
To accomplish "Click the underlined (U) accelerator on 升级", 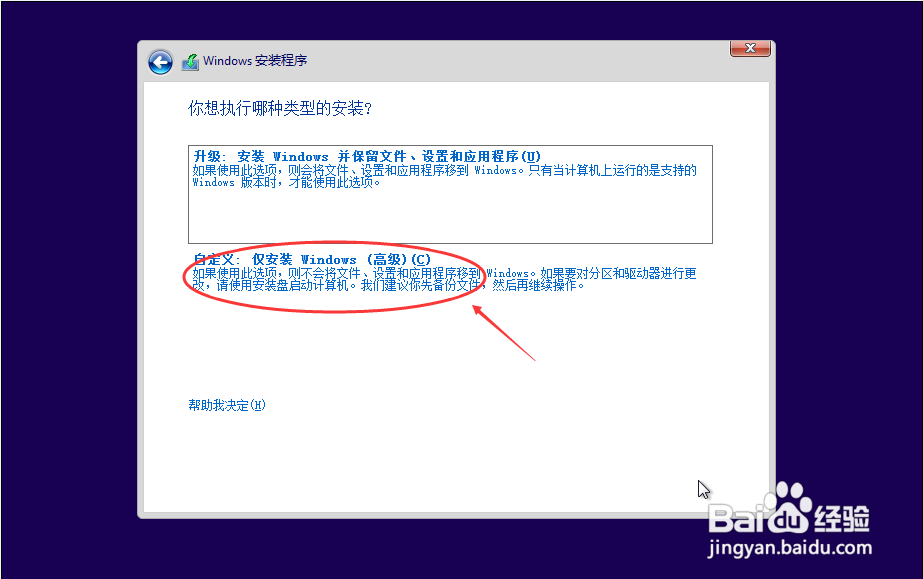I will [533, 156].
